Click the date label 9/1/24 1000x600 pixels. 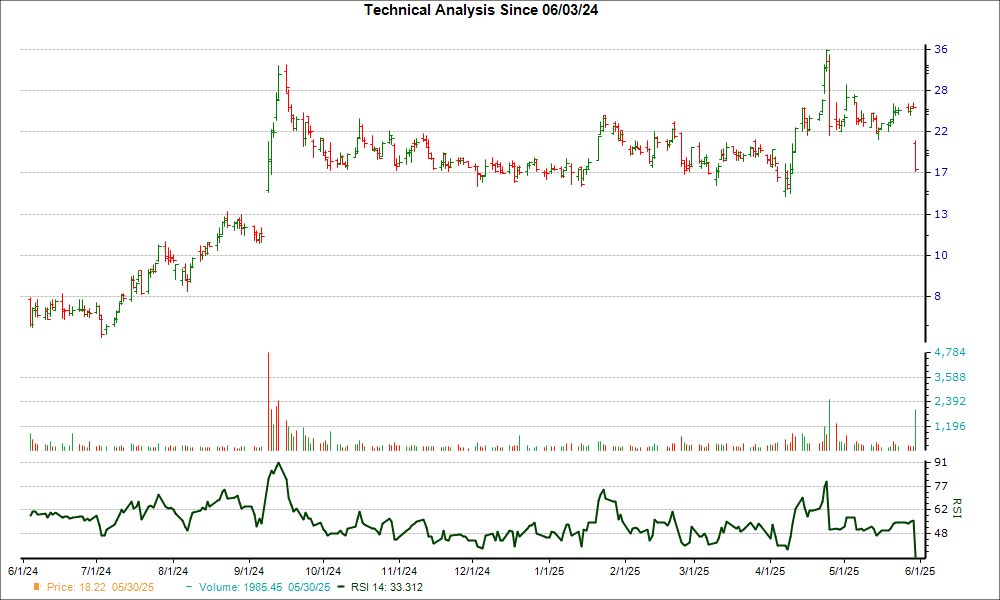click(249, 571)
